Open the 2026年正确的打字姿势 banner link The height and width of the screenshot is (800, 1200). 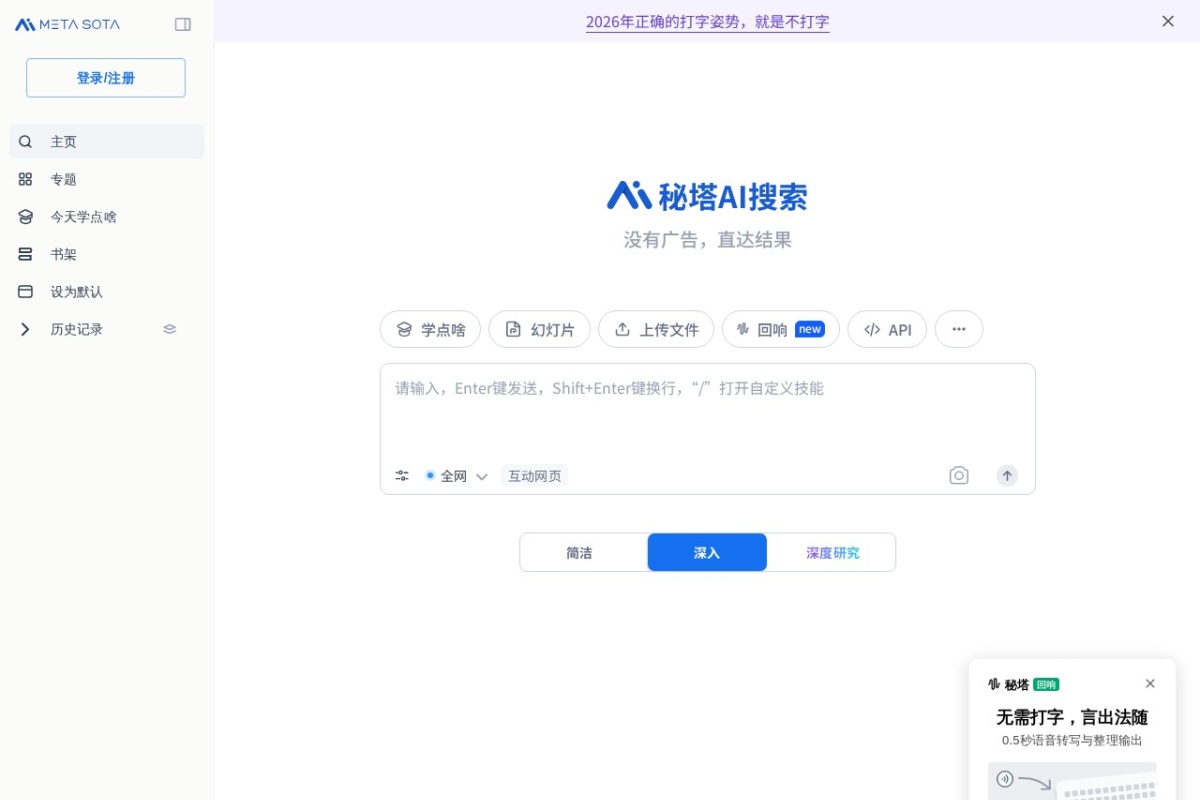[707, 21]
